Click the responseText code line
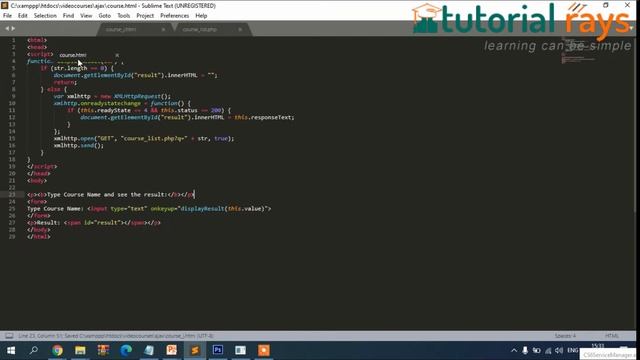 coord(187,118)
